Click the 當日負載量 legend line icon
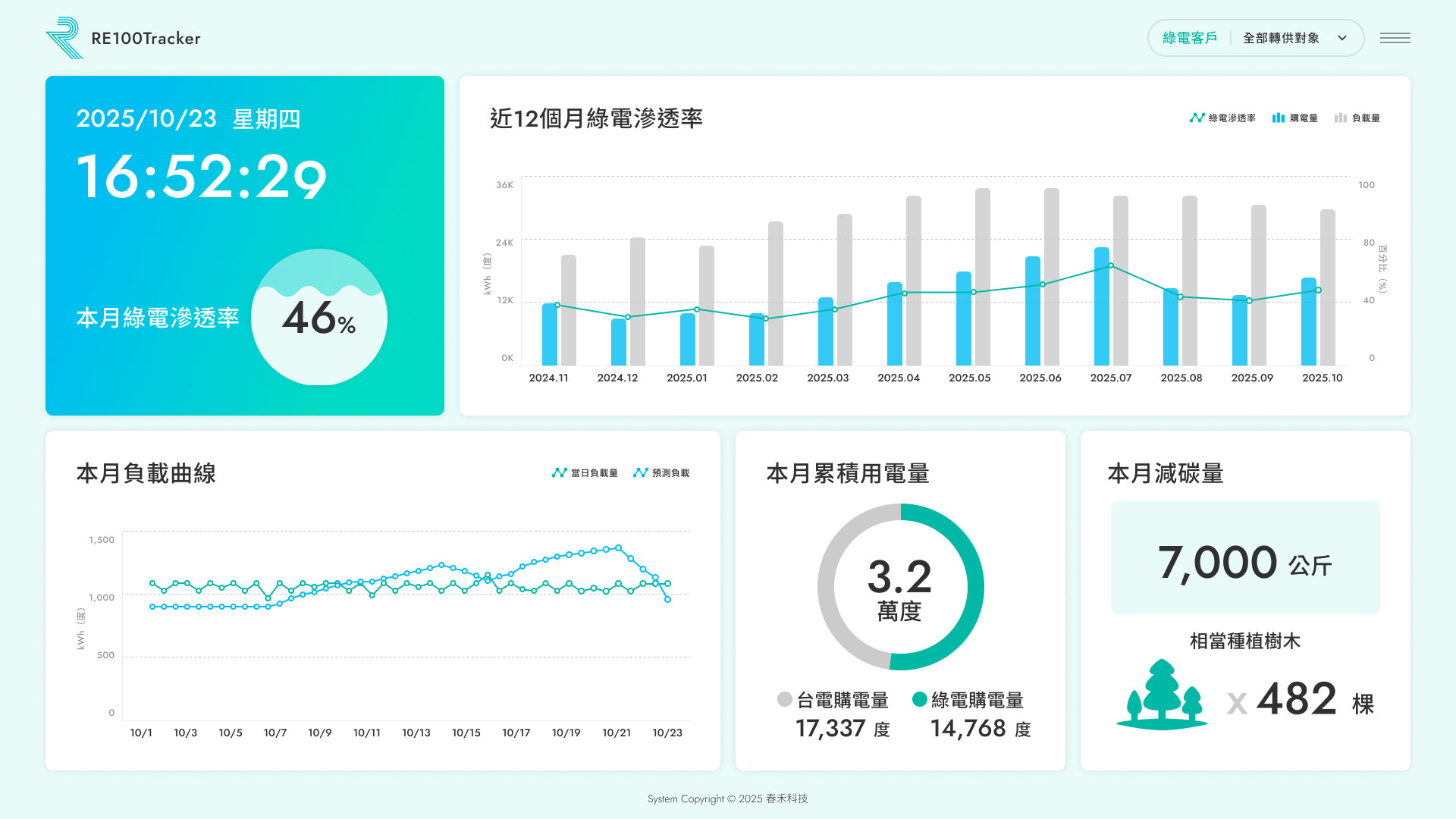 click(x=560, y=472)
